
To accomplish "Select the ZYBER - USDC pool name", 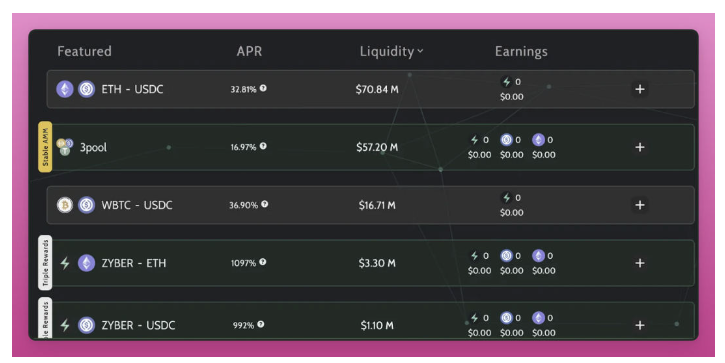I will tap(138, 326).
